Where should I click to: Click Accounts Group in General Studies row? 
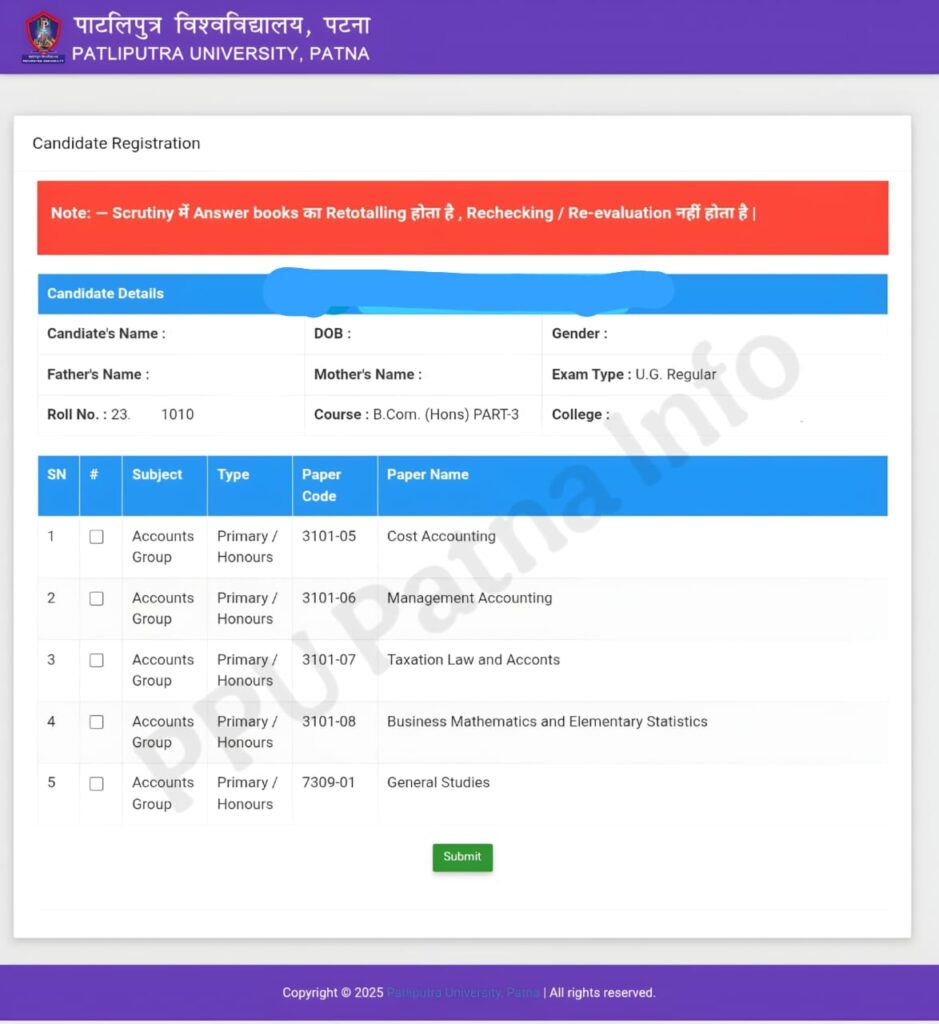point(163,793)
